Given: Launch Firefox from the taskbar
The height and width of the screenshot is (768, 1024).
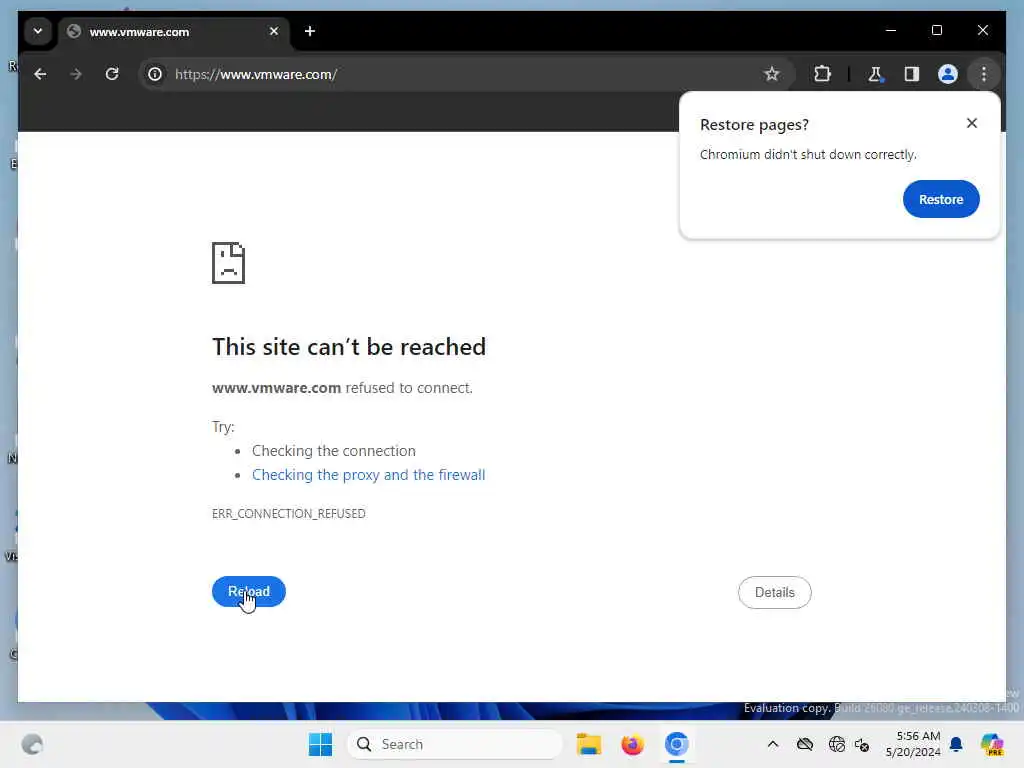Looking at the screenshot, I should (x=632, y=744).
